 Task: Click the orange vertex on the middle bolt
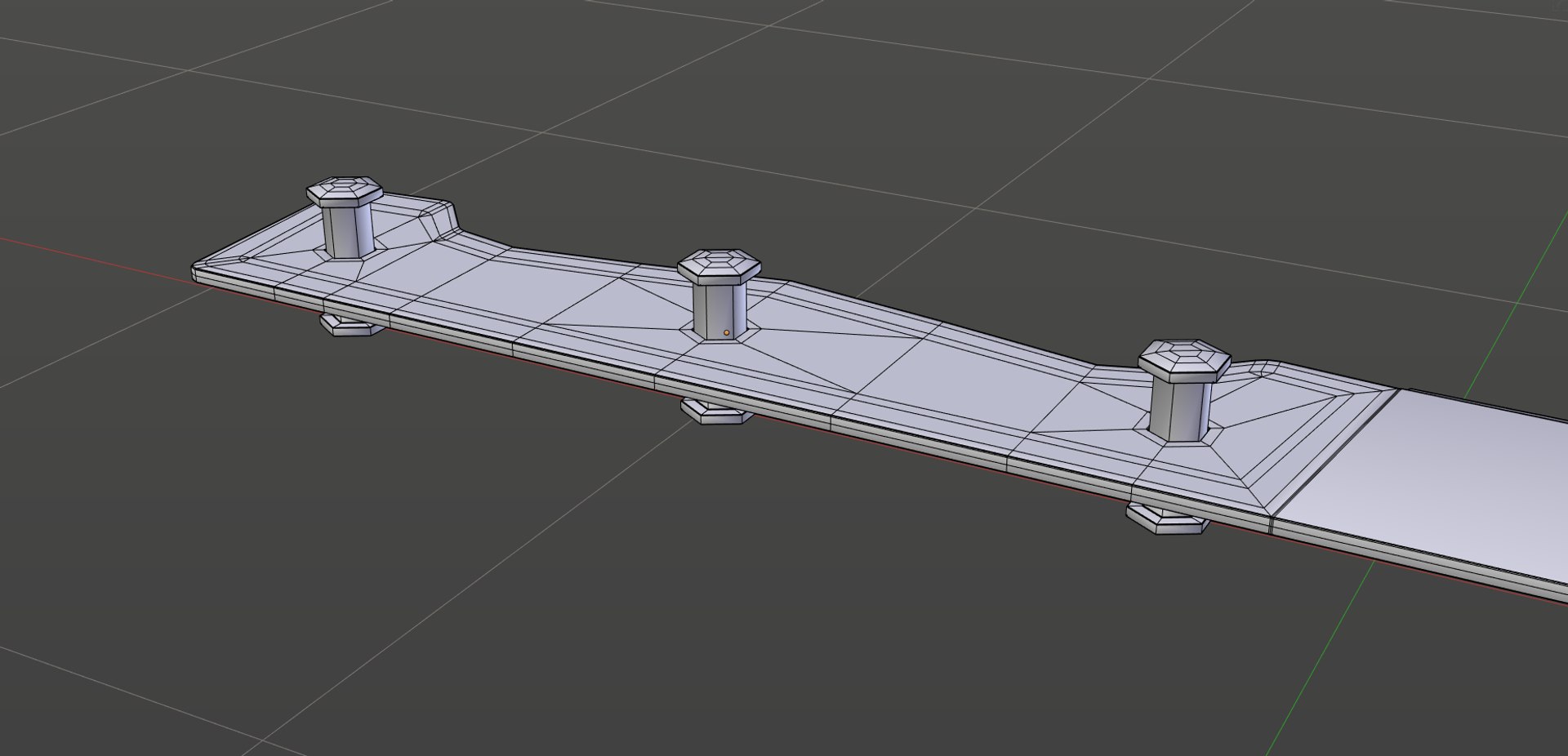click(726, 333)
